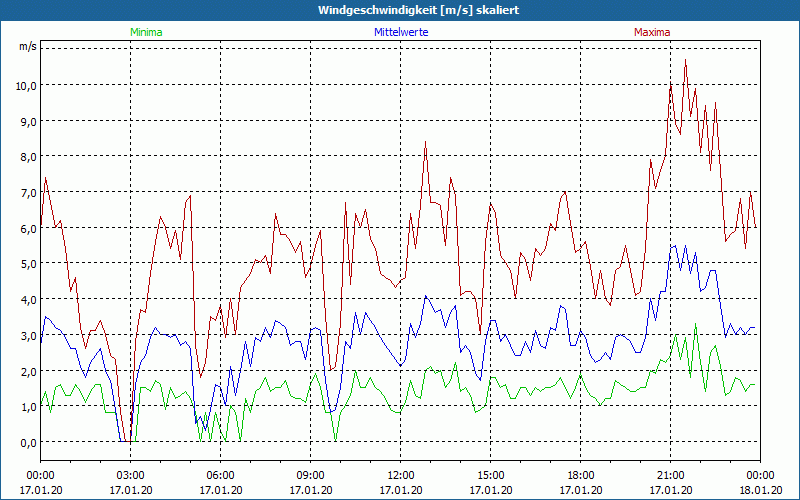Viewport: 800px width, 500px height.
Task: Select the red Maxima legend label
Action: [652, 32]
